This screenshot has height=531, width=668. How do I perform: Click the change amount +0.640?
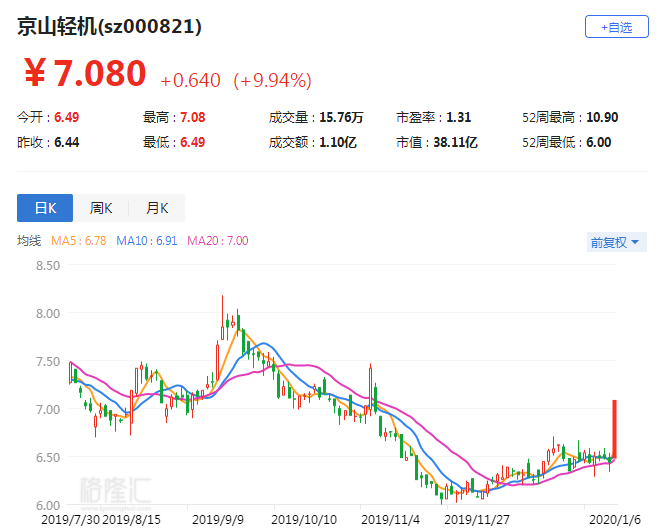click(190, 80)
